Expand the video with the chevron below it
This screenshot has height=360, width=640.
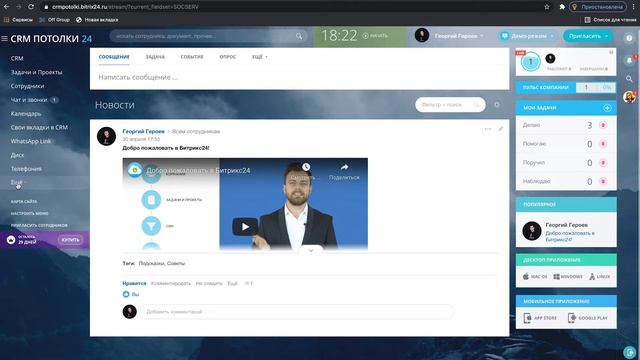tap(311, 250)
